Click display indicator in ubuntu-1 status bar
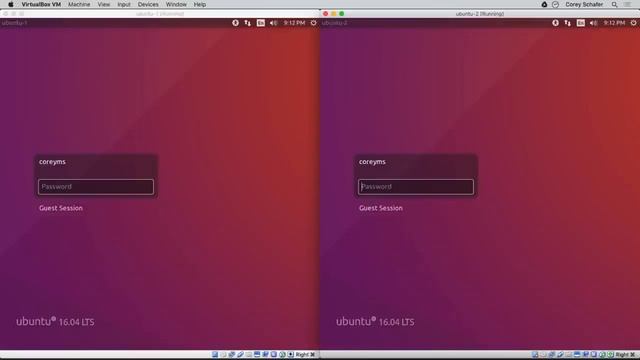The height and width of the screenshot is (360, 640). 257,355
